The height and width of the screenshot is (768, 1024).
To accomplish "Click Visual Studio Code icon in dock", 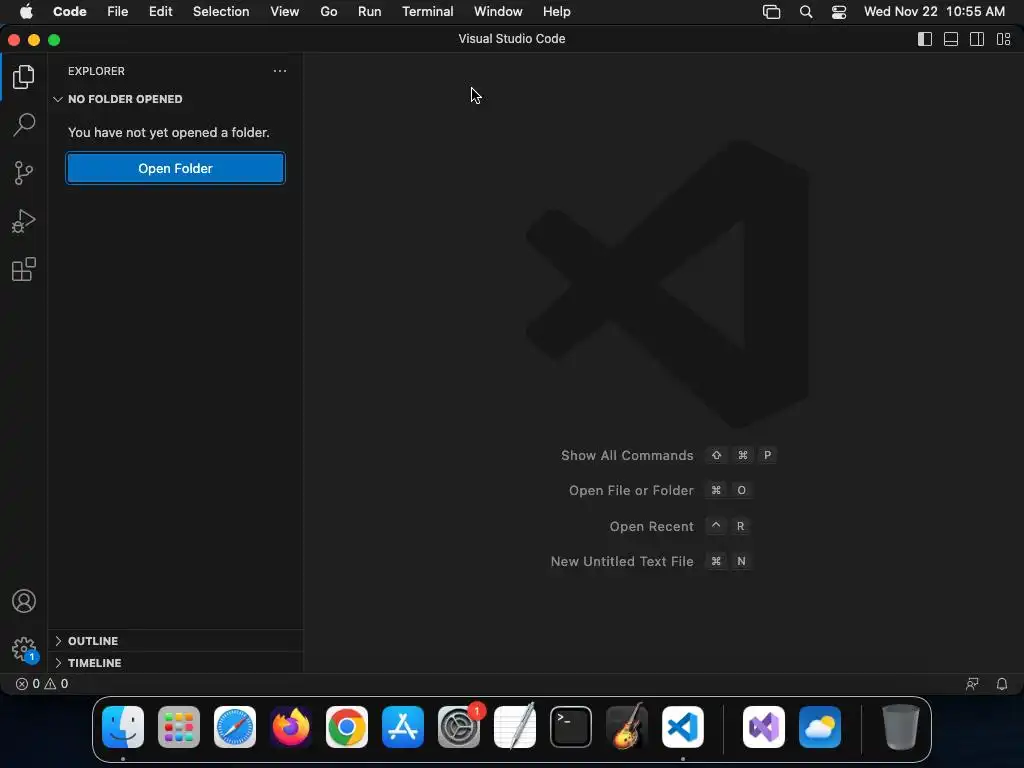I will point(683,727).
